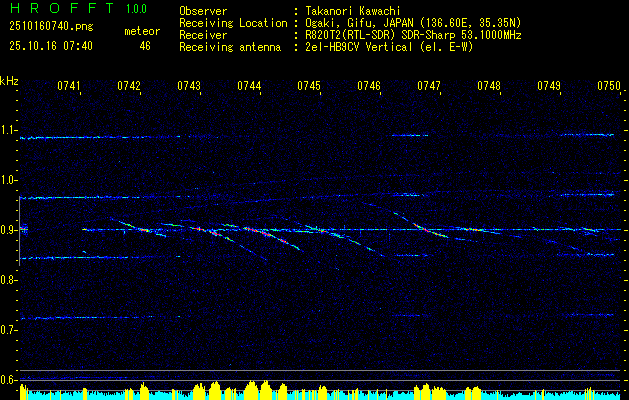Click the Observer field label
The image size is (629, 400).
tap(203, 11)
